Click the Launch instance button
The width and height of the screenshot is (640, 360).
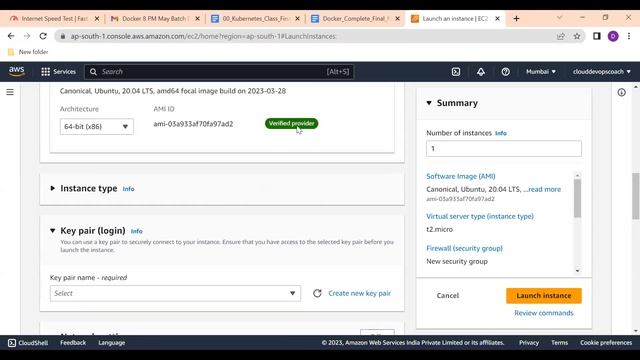click(x=544, y=296)
